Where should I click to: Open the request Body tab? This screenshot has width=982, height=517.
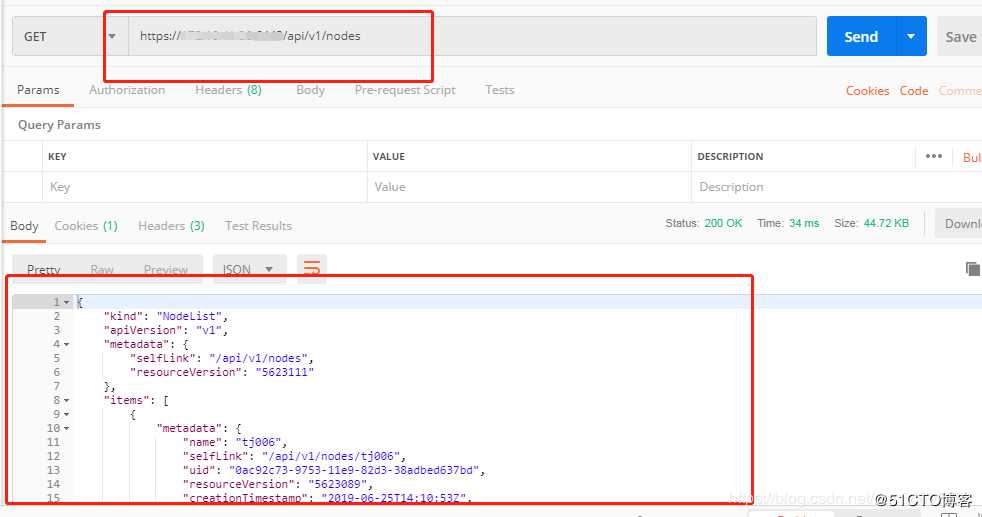pyautogui.click(x=311, y=90)
